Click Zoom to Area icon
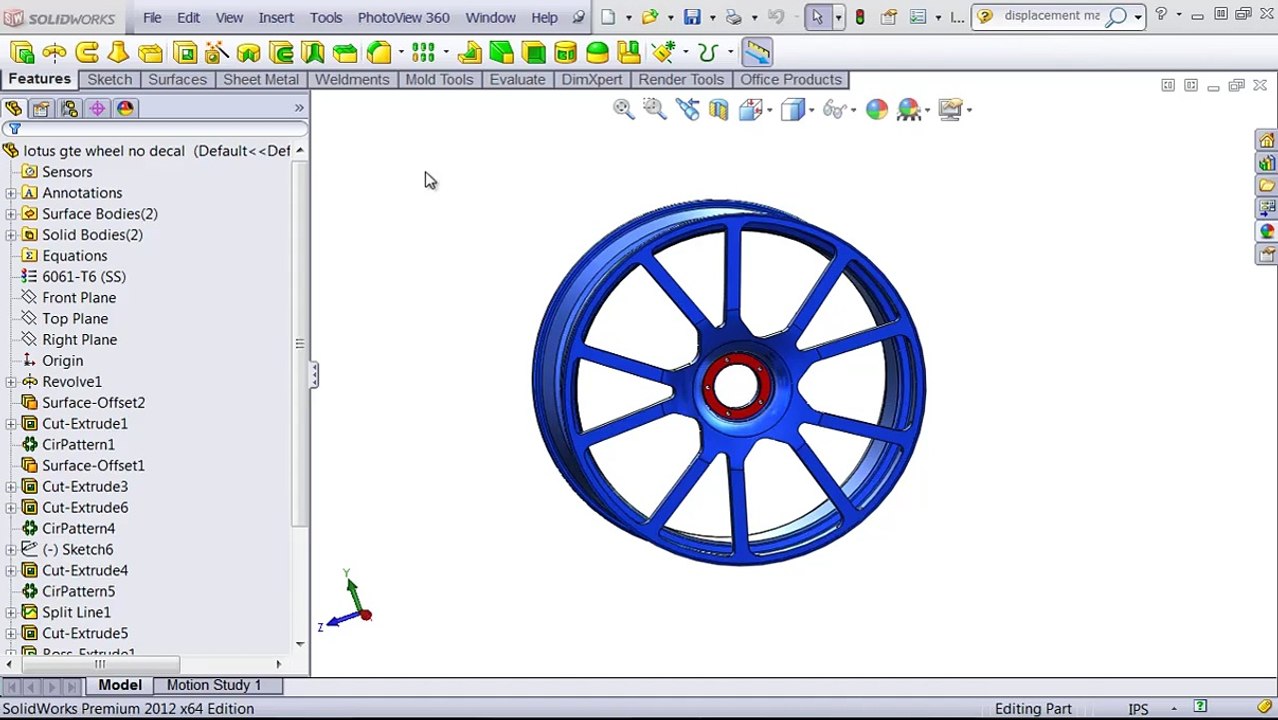 (655, 110)
